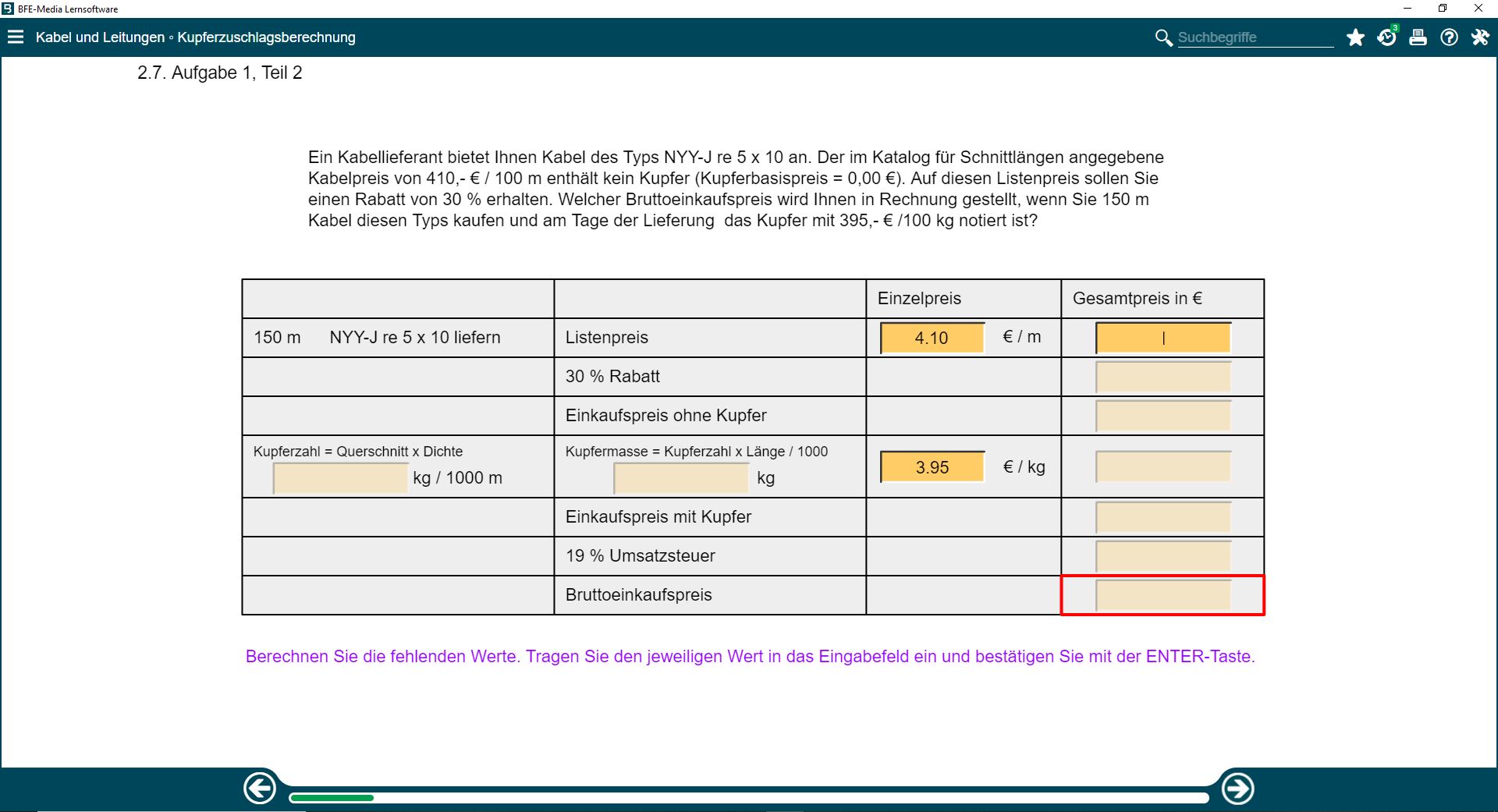1498x812 pixels.
Task: Focus the Einkaufspreis ohne Kupfer field
Action: pos(1163,416)
